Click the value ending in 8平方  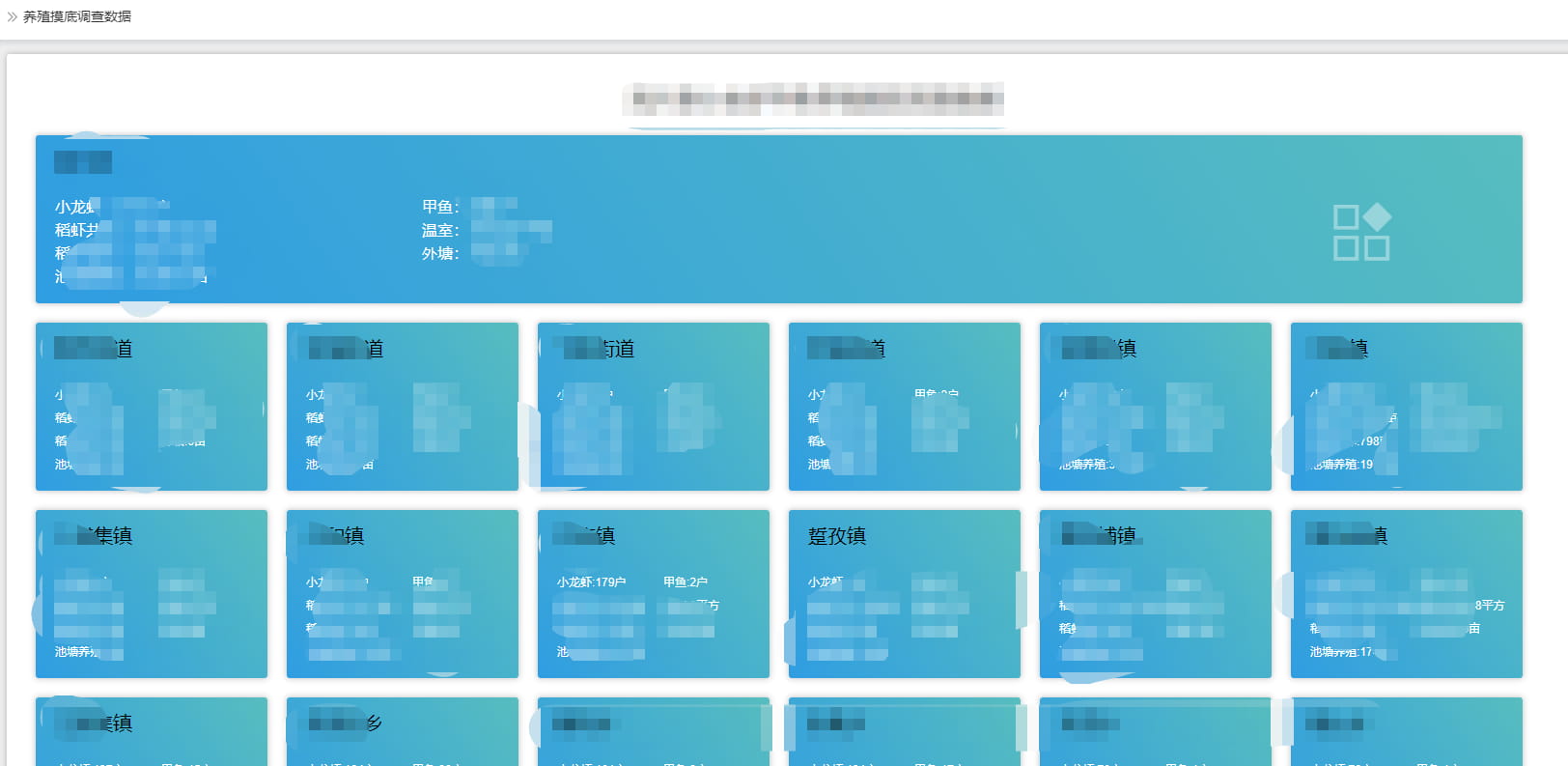(1489, 606)
